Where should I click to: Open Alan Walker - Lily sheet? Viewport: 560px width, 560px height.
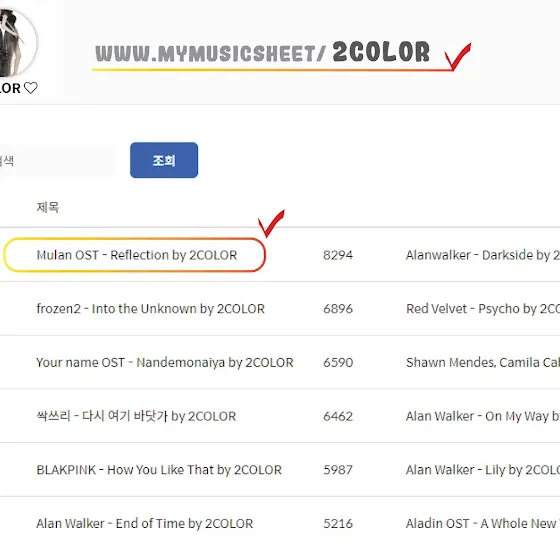[483, 470]
